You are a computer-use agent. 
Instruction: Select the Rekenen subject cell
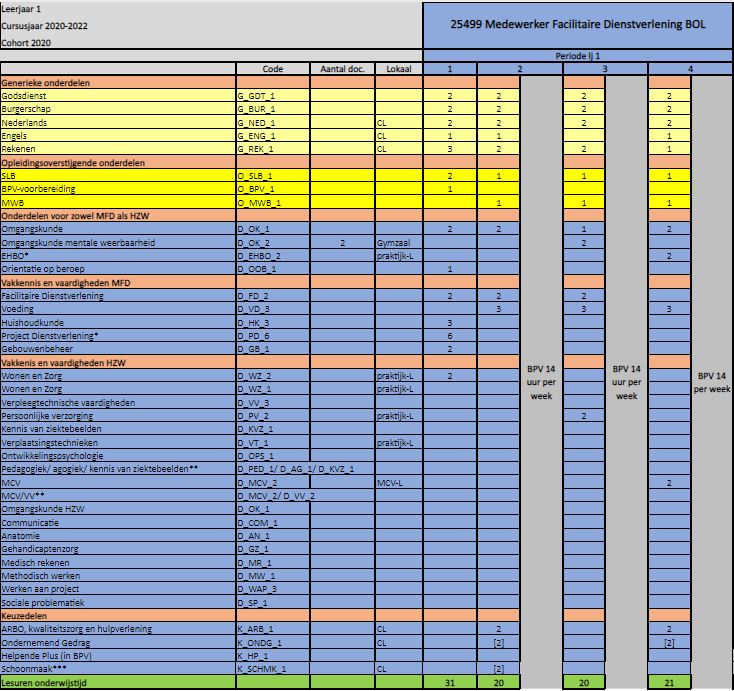pyautogui.click(x=118, y=149)
